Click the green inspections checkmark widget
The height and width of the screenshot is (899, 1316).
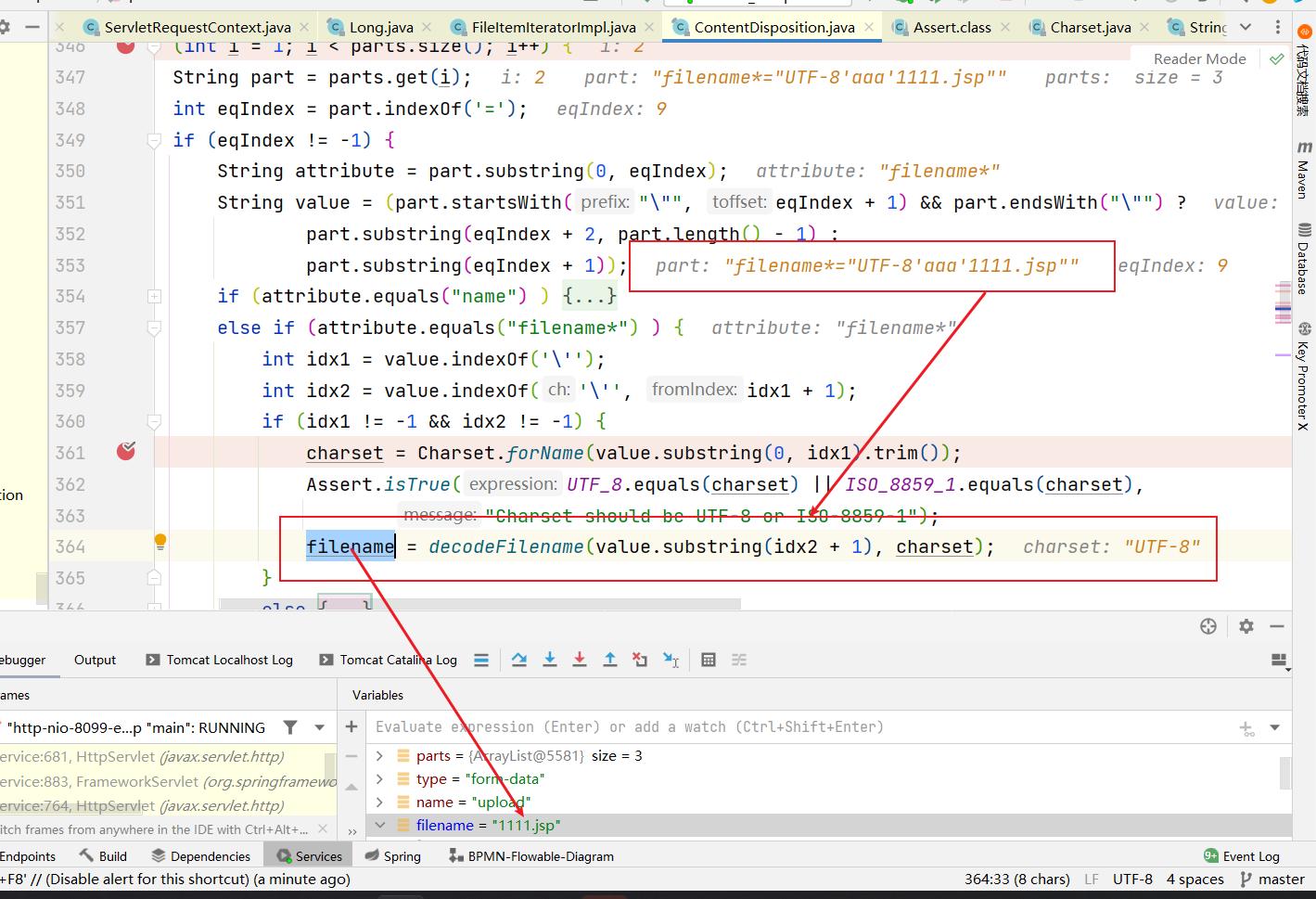[x=1276, y=58]
